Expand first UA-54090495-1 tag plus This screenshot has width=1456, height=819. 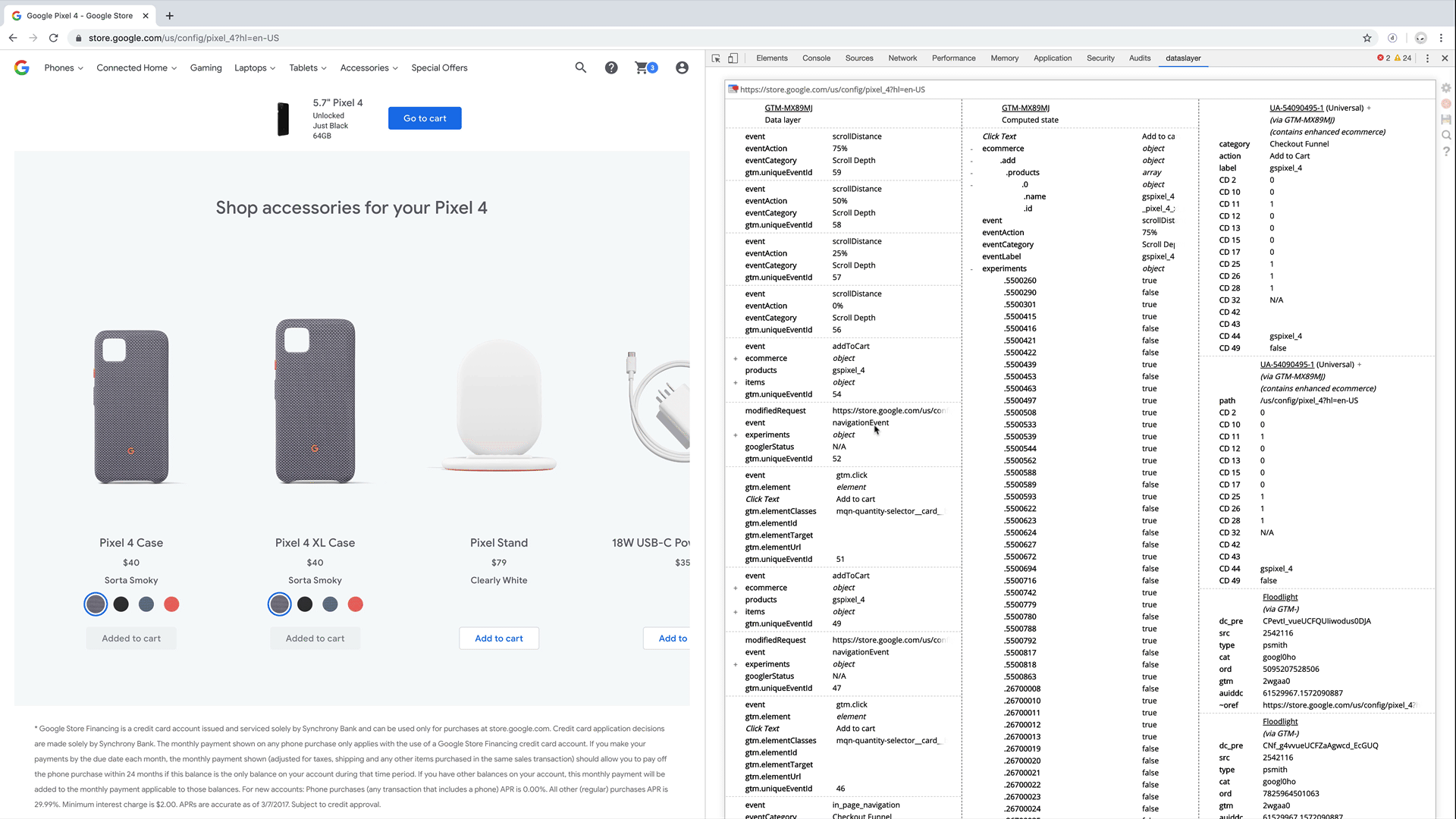(1369, 108)
